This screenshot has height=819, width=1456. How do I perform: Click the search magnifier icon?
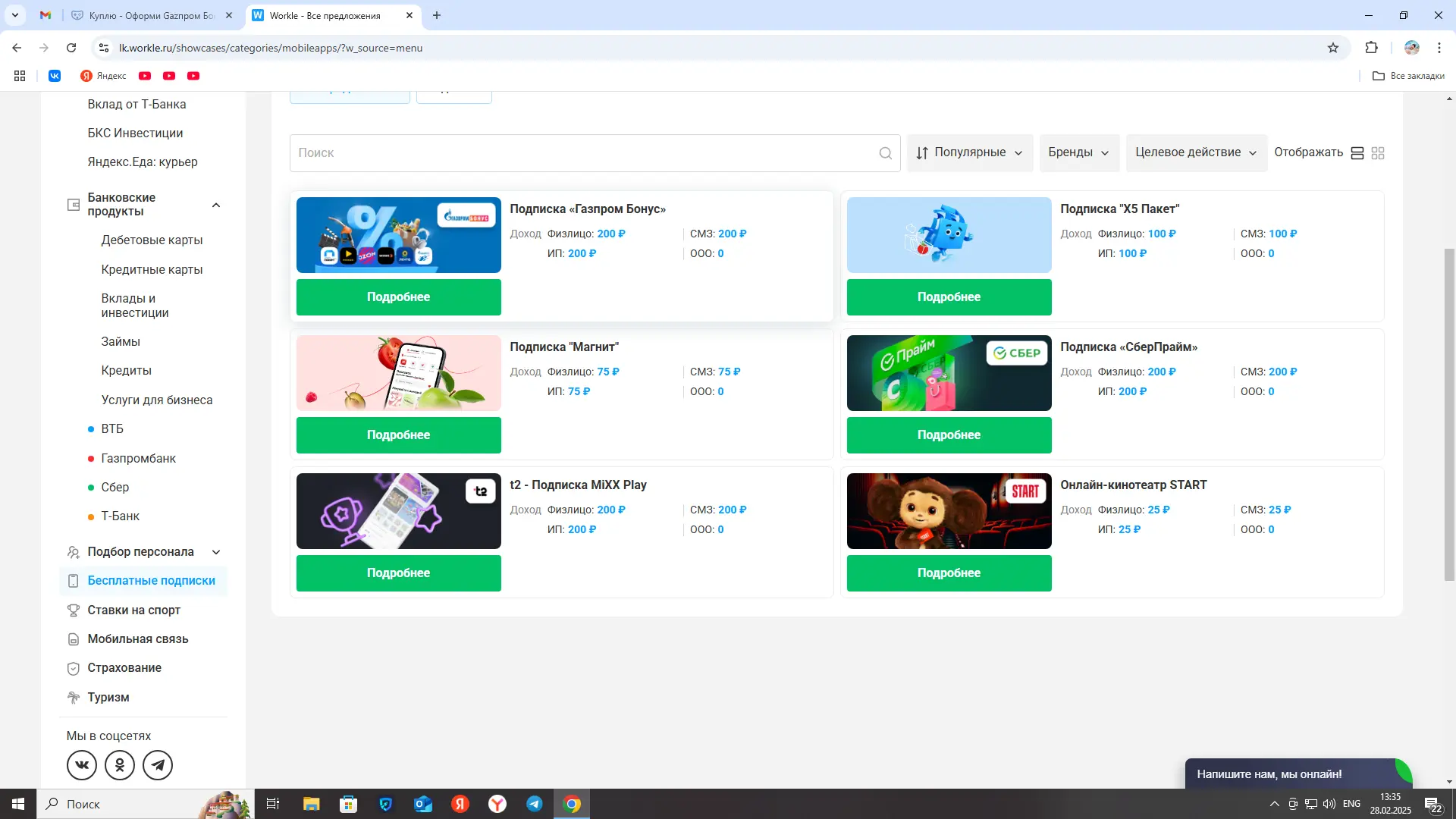point(885,153)
